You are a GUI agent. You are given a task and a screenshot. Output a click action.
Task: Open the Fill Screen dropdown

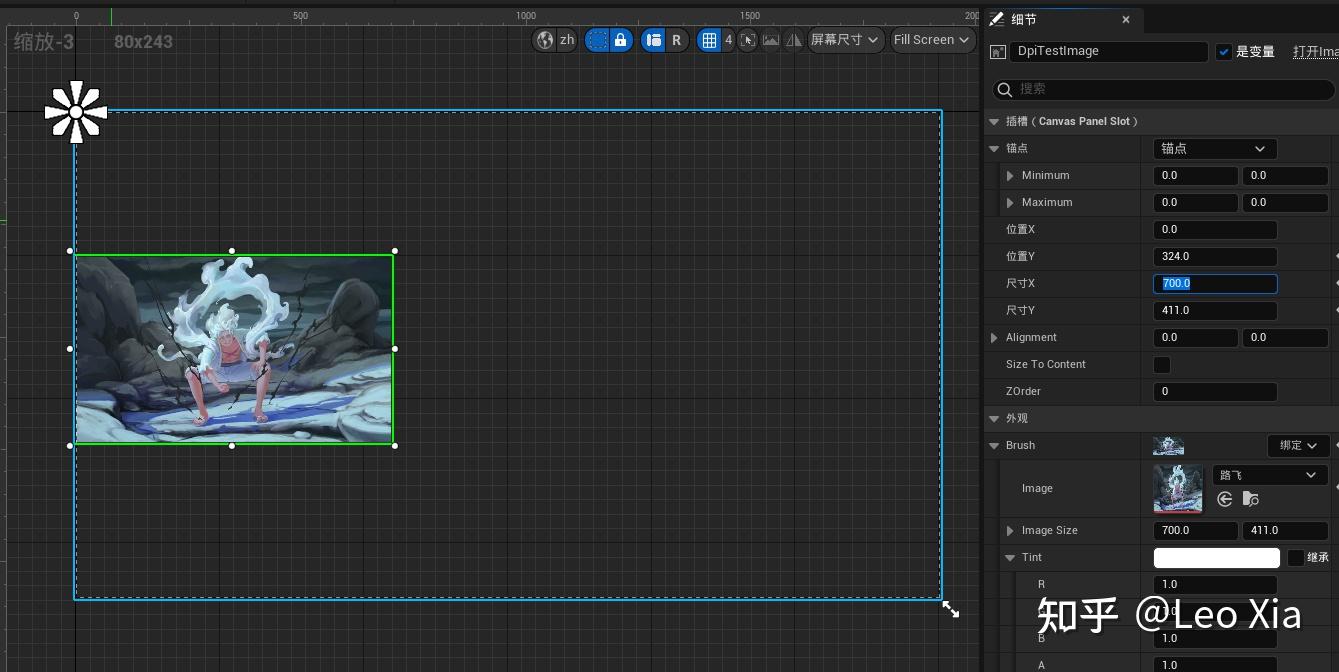coord(932,40)
